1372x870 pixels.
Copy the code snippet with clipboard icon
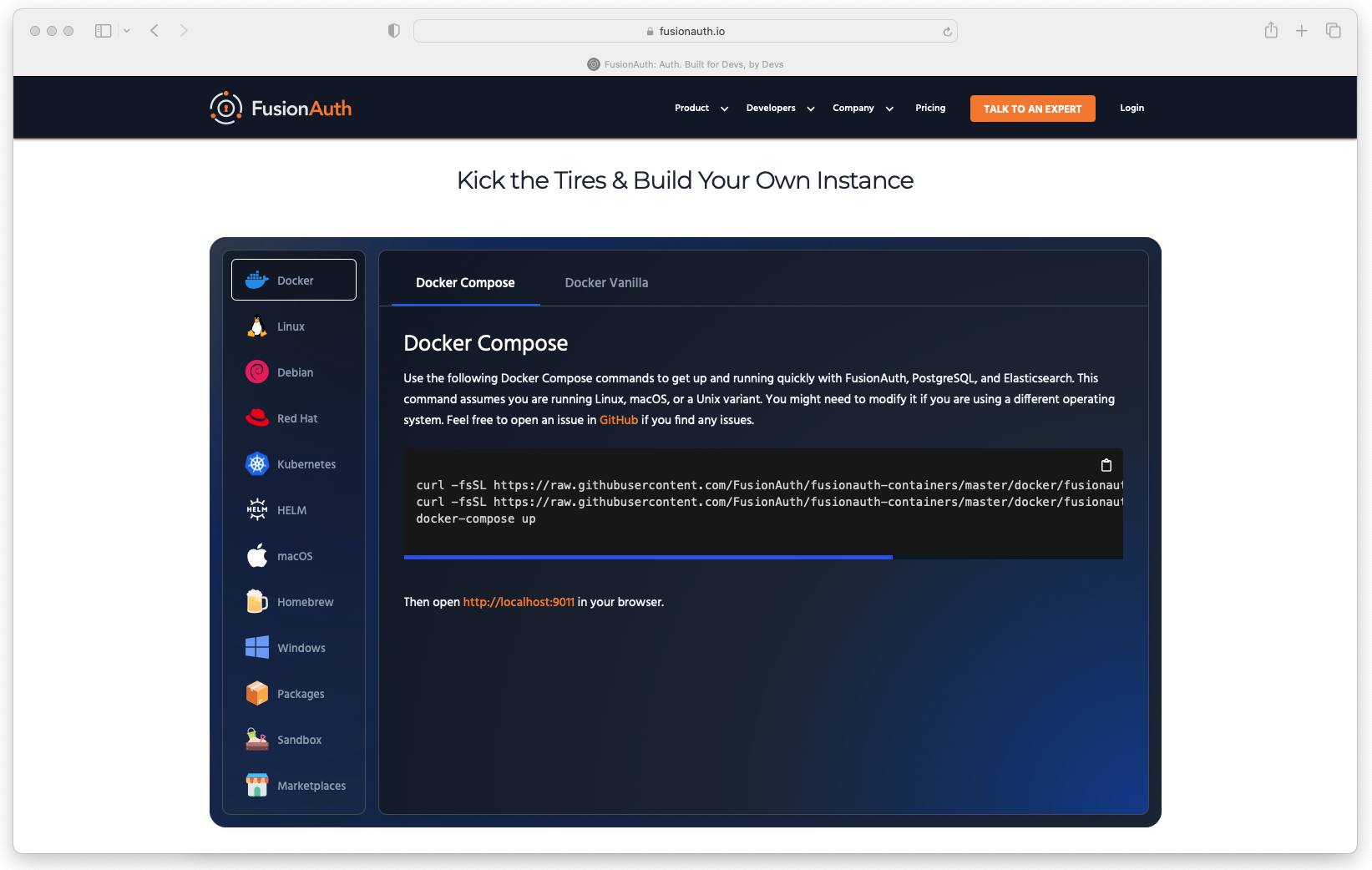point(1106,465)
